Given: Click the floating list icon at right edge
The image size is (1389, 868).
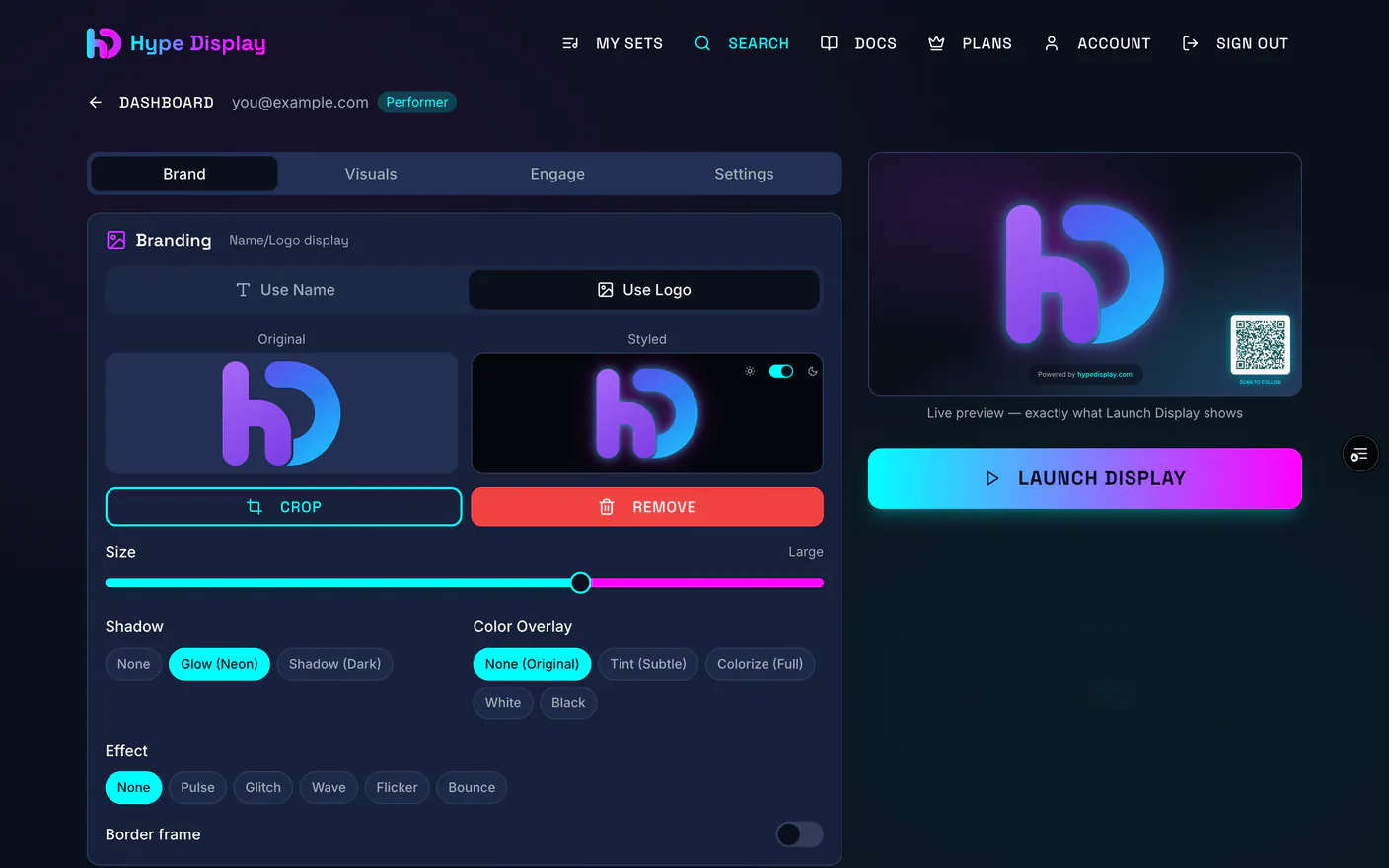Looking at the screenshot, I should pyautogui.click(x=1360, y=454).
